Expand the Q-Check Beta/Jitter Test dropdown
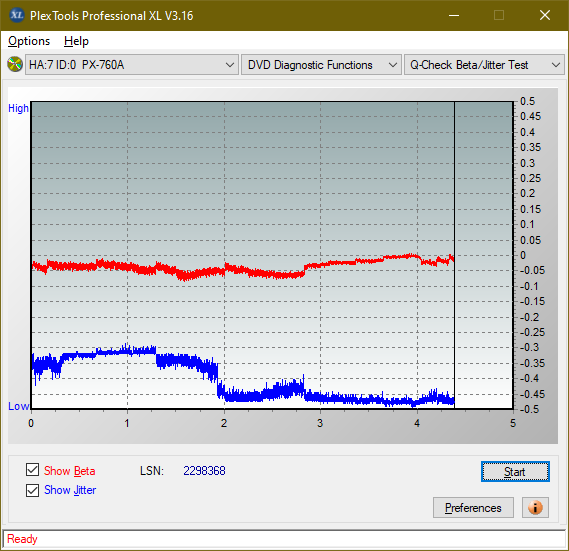This screenshot has height=551, width=569. click(x=484, y=65)
